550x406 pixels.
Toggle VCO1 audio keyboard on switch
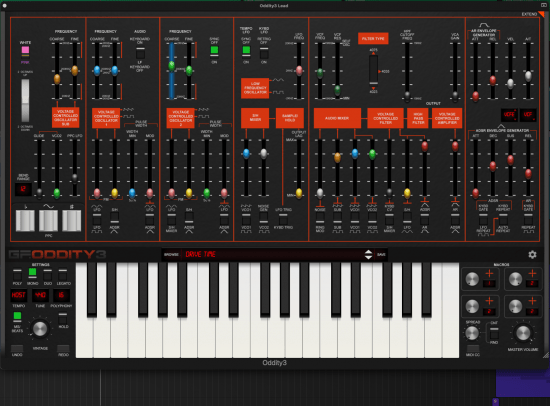coord(140,53)
